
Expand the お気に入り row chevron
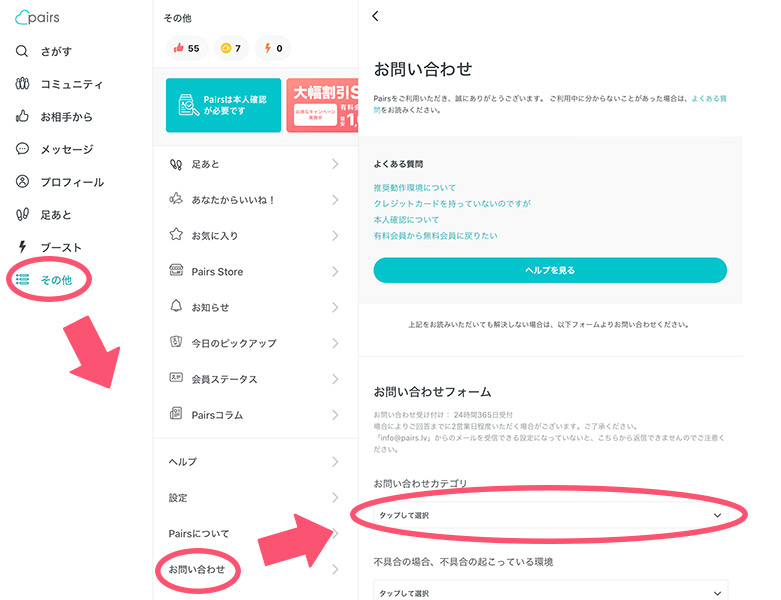[x=335, y=236]
